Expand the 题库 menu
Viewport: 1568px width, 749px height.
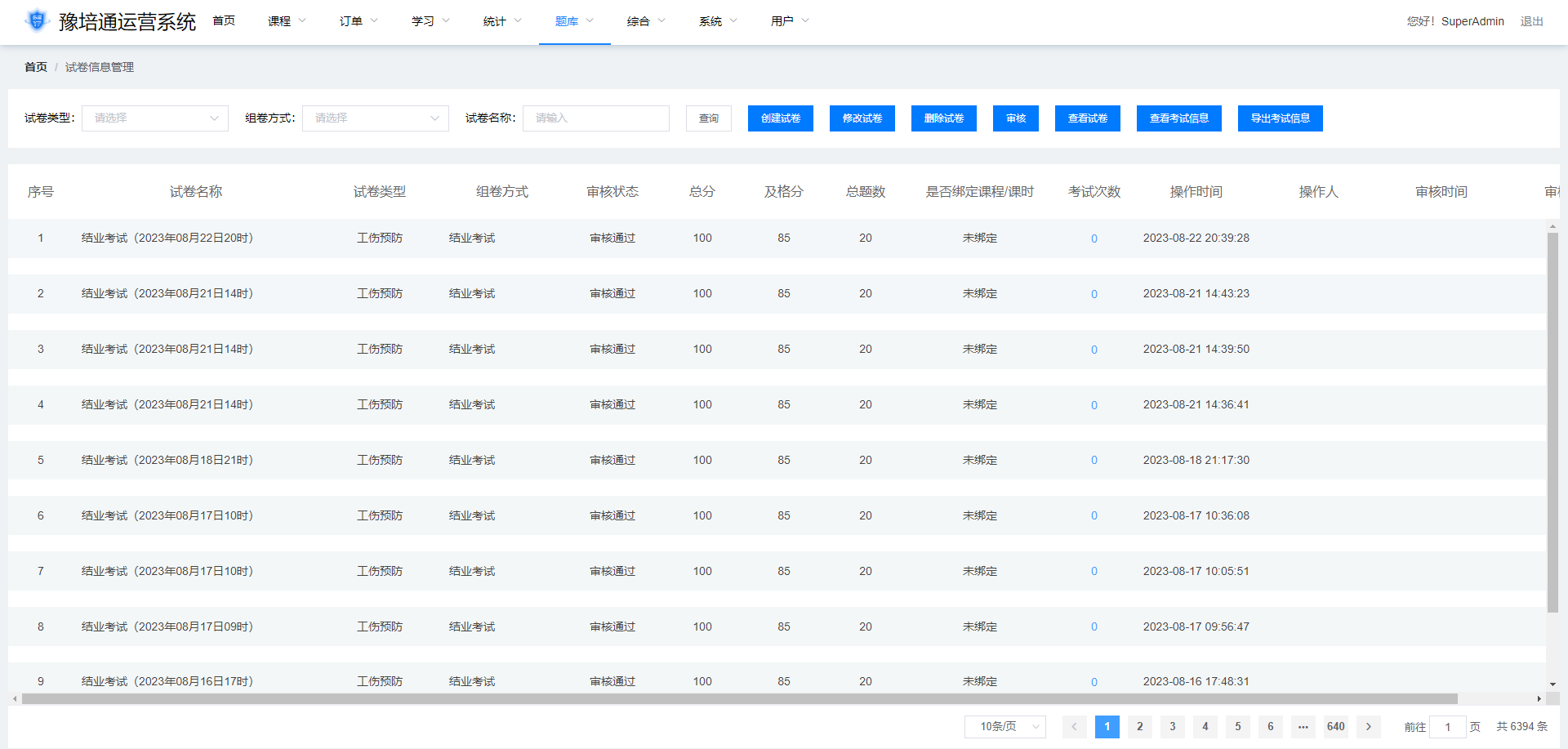point(575,21)
